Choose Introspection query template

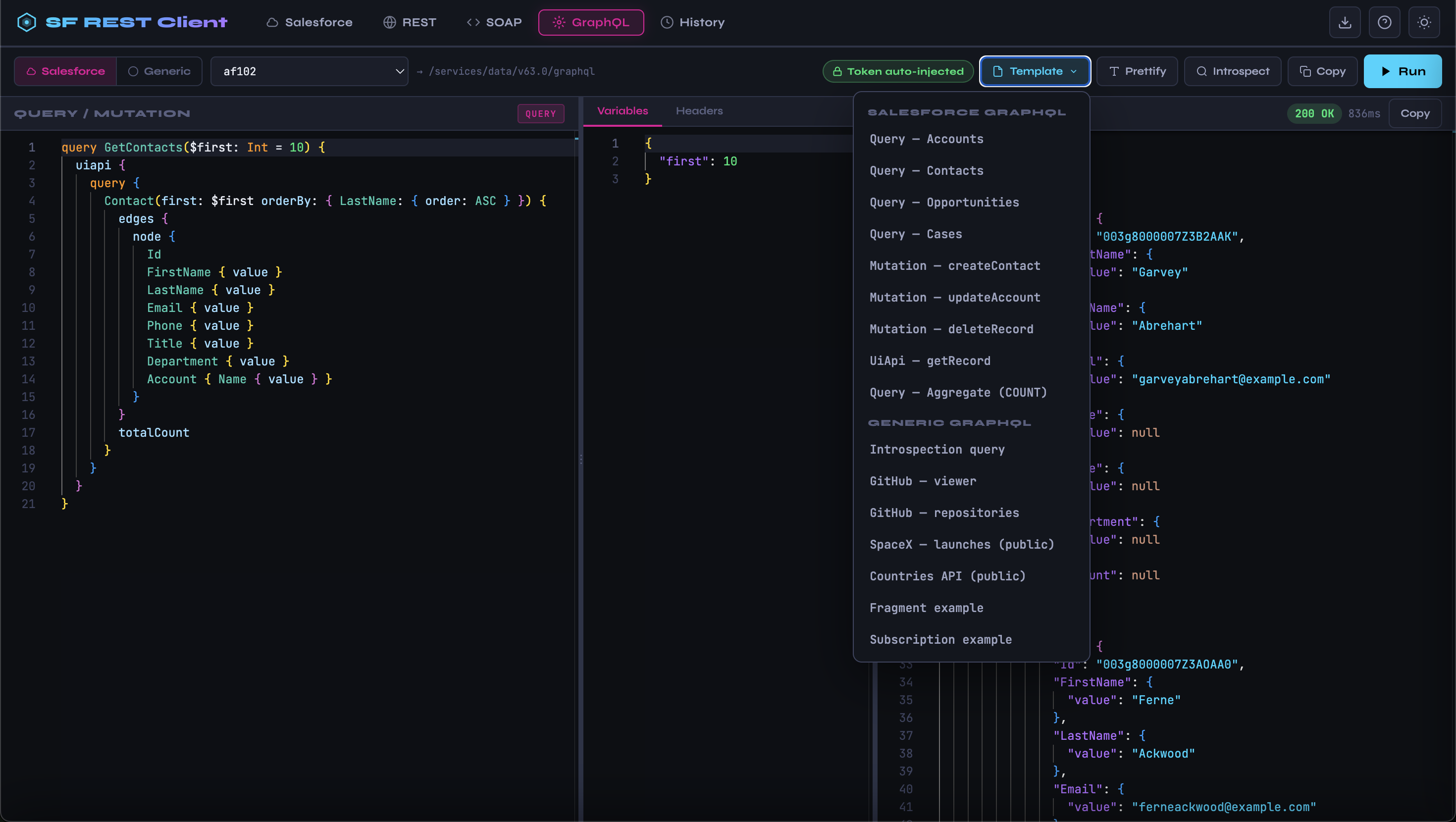[x=971, y=450]
